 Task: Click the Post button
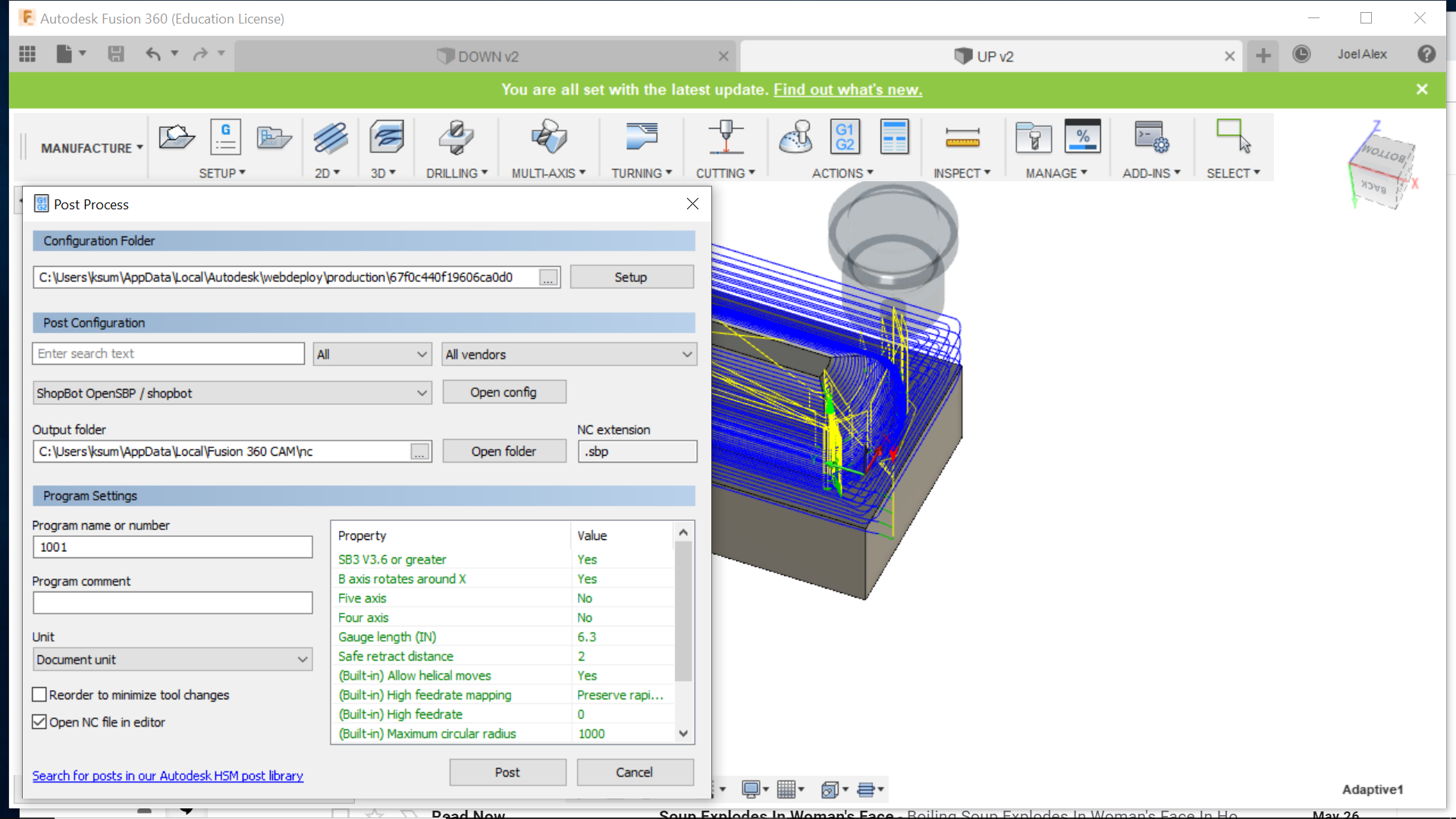point(507,772)
